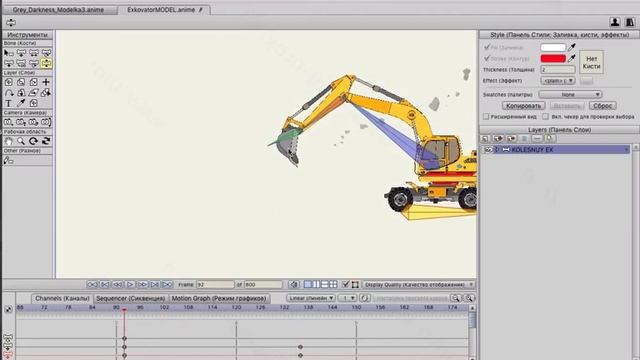
Task: Click the timeline zoom-in magnifier icon
Action: pos(456,298)
